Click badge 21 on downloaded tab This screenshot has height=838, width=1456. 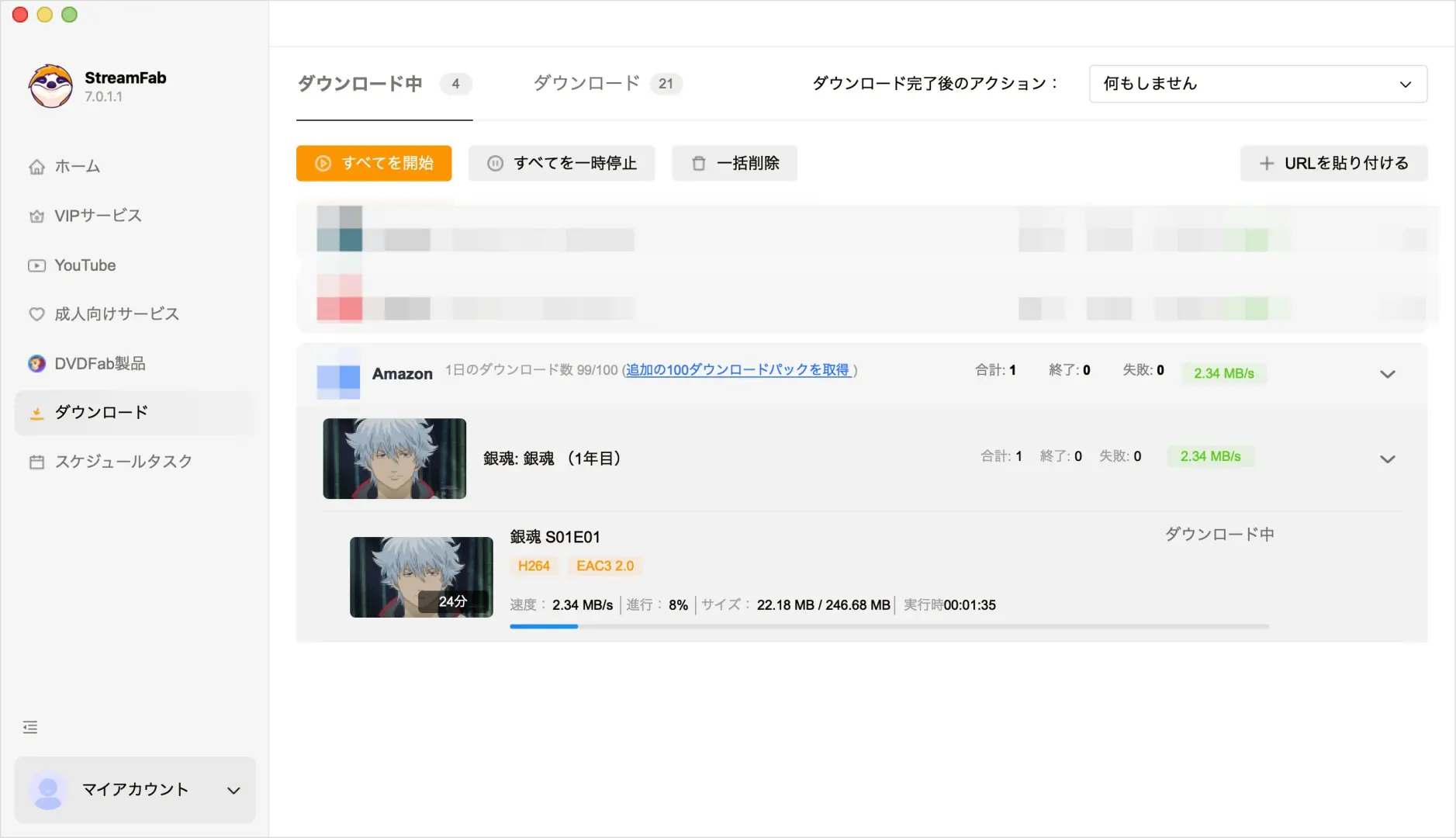(x=666, y=84)
